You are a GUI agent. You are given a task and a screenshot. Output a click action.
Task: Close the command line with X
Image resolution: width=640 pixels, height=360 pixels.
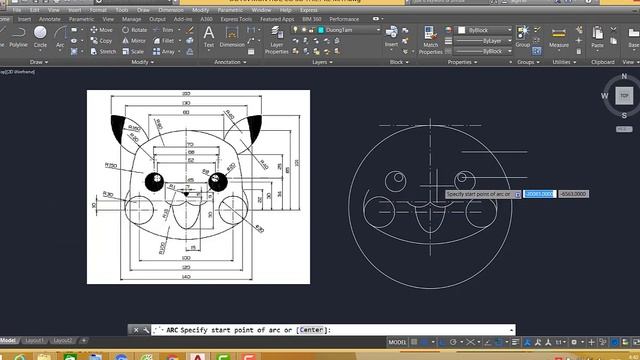tap(136, 330)
